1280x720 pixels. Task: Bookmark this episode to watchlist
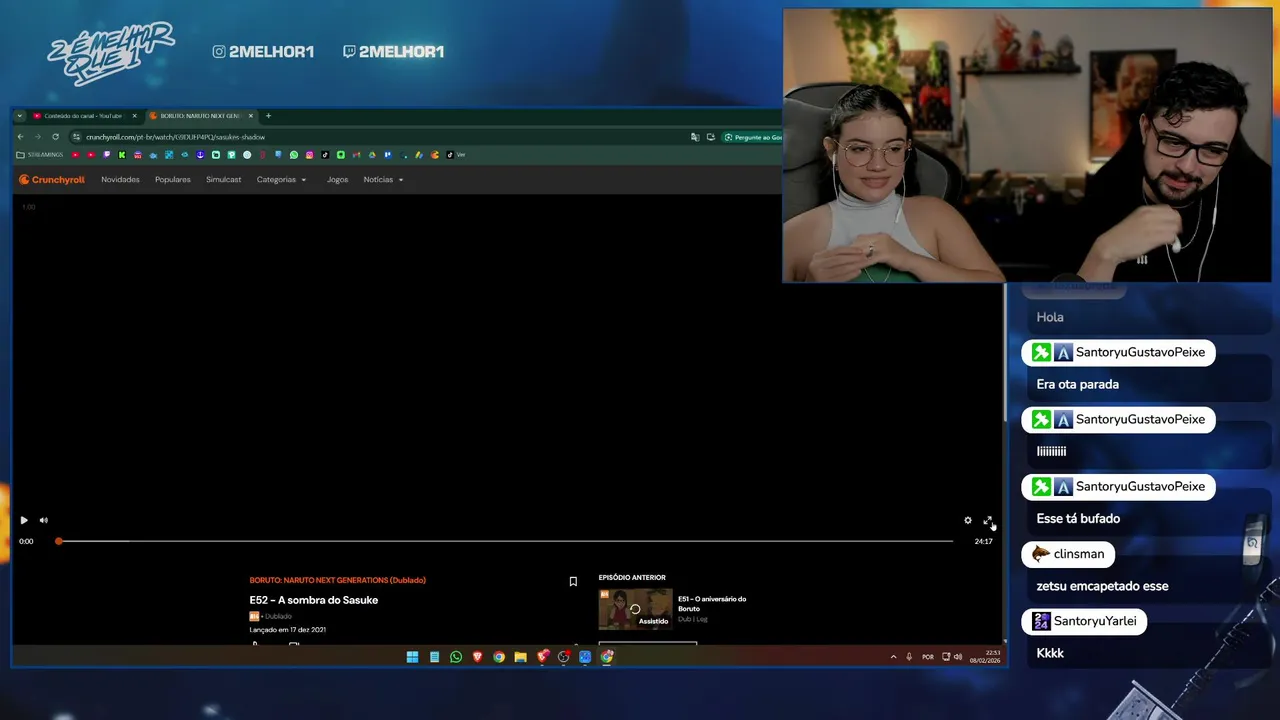point(573,581)
